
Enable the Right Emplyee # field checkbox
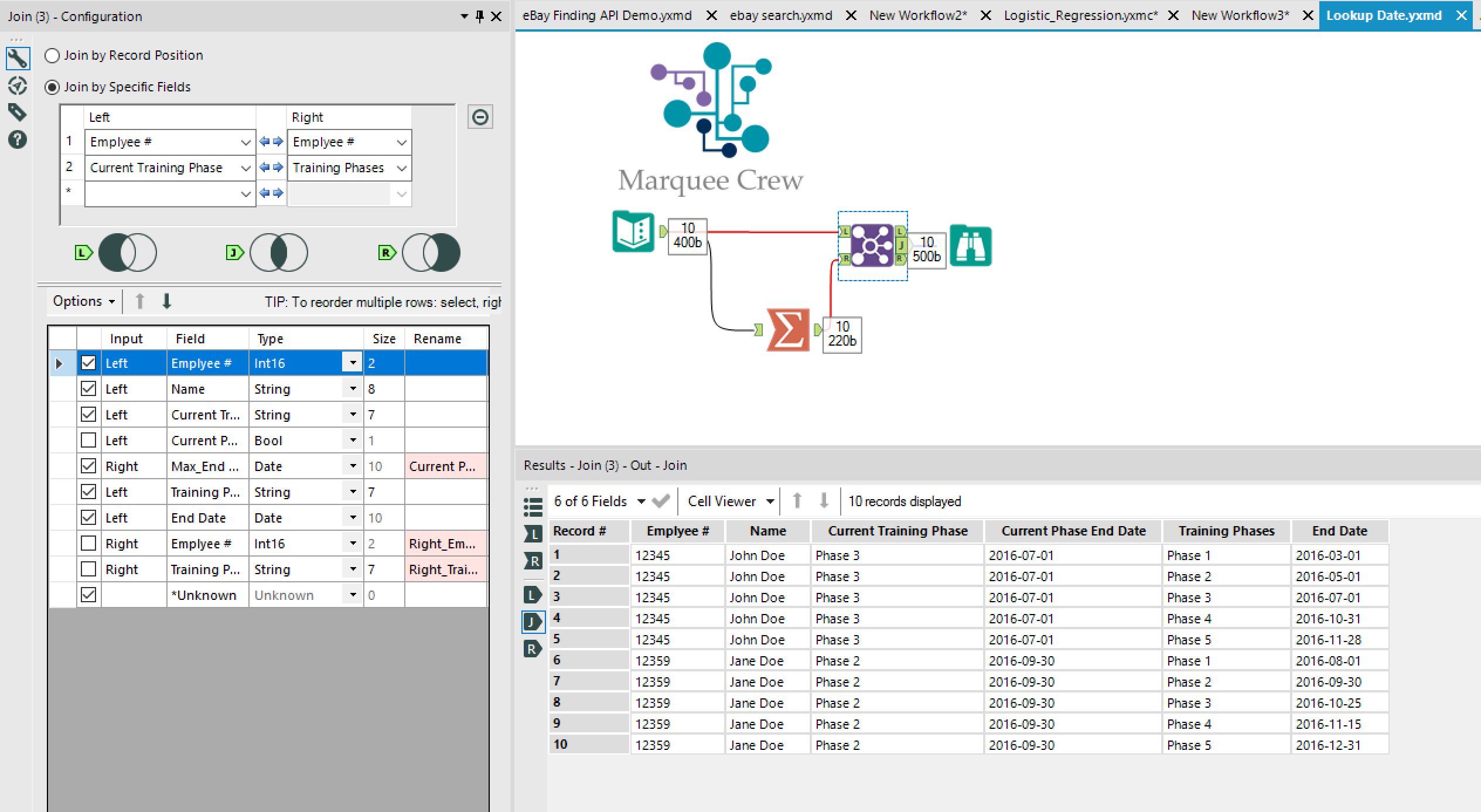tap(88, 543)
